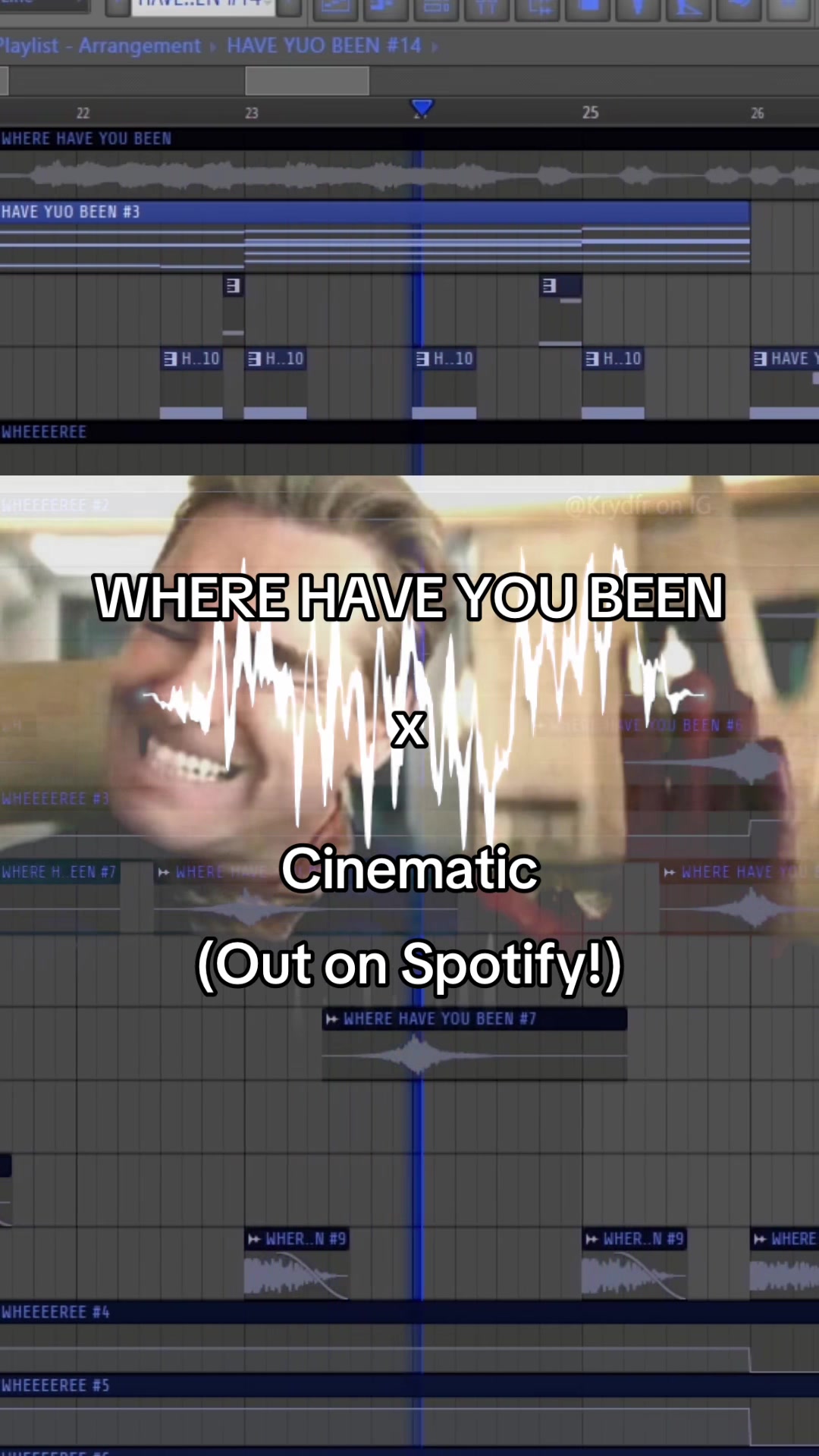Select the WHEEEEREE #4 clip title

point(55,1312)
